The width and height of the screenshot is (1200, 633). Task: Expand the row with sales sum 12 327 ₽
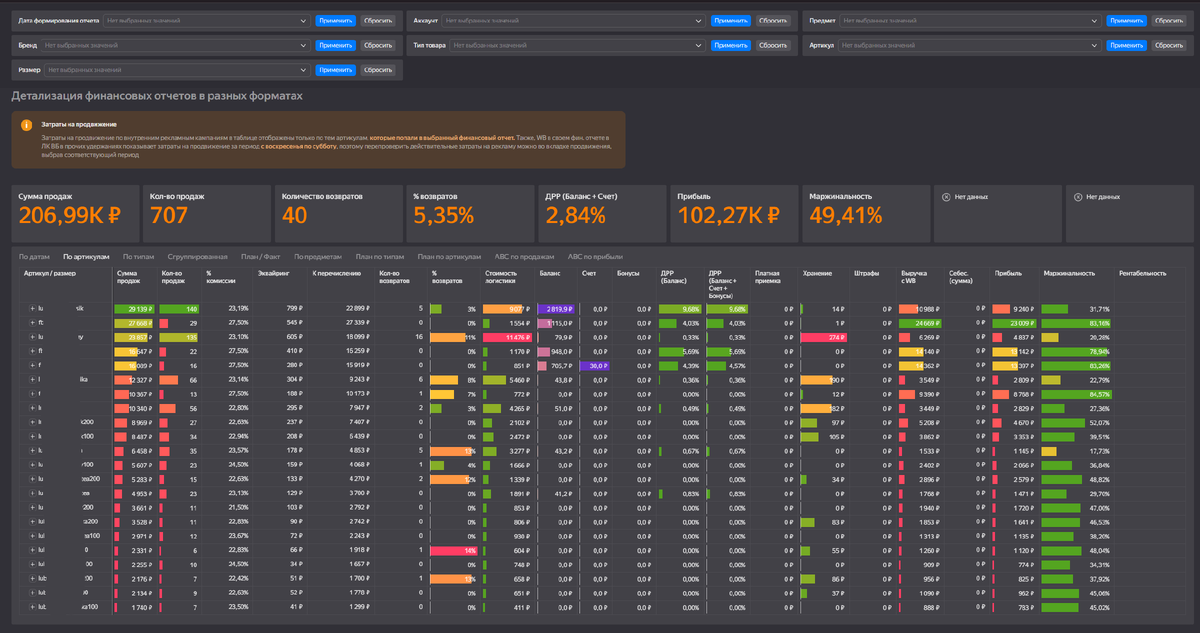click(x=32, y=380)
